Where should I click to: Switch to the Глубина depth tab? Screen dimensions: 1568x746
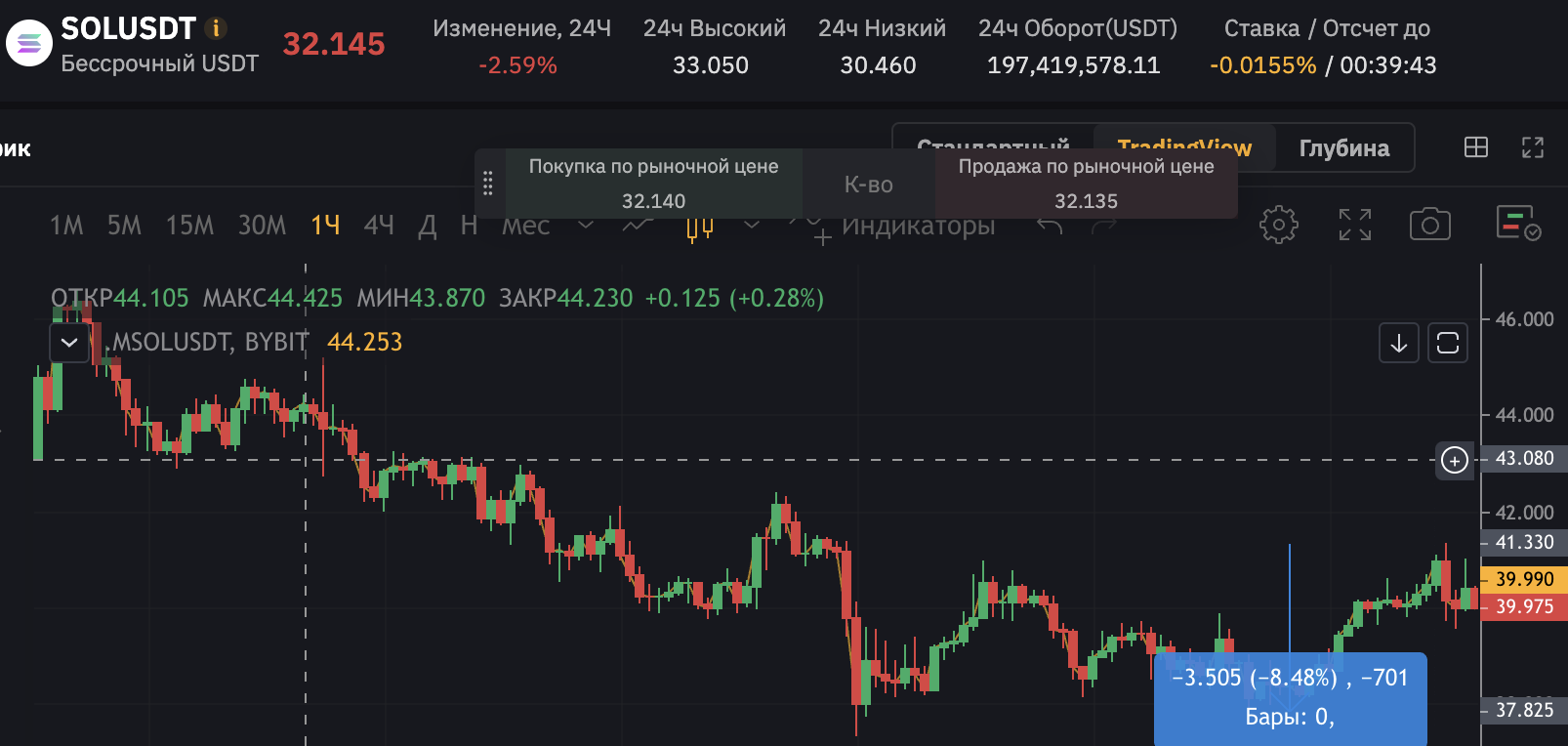[1344, 147]
